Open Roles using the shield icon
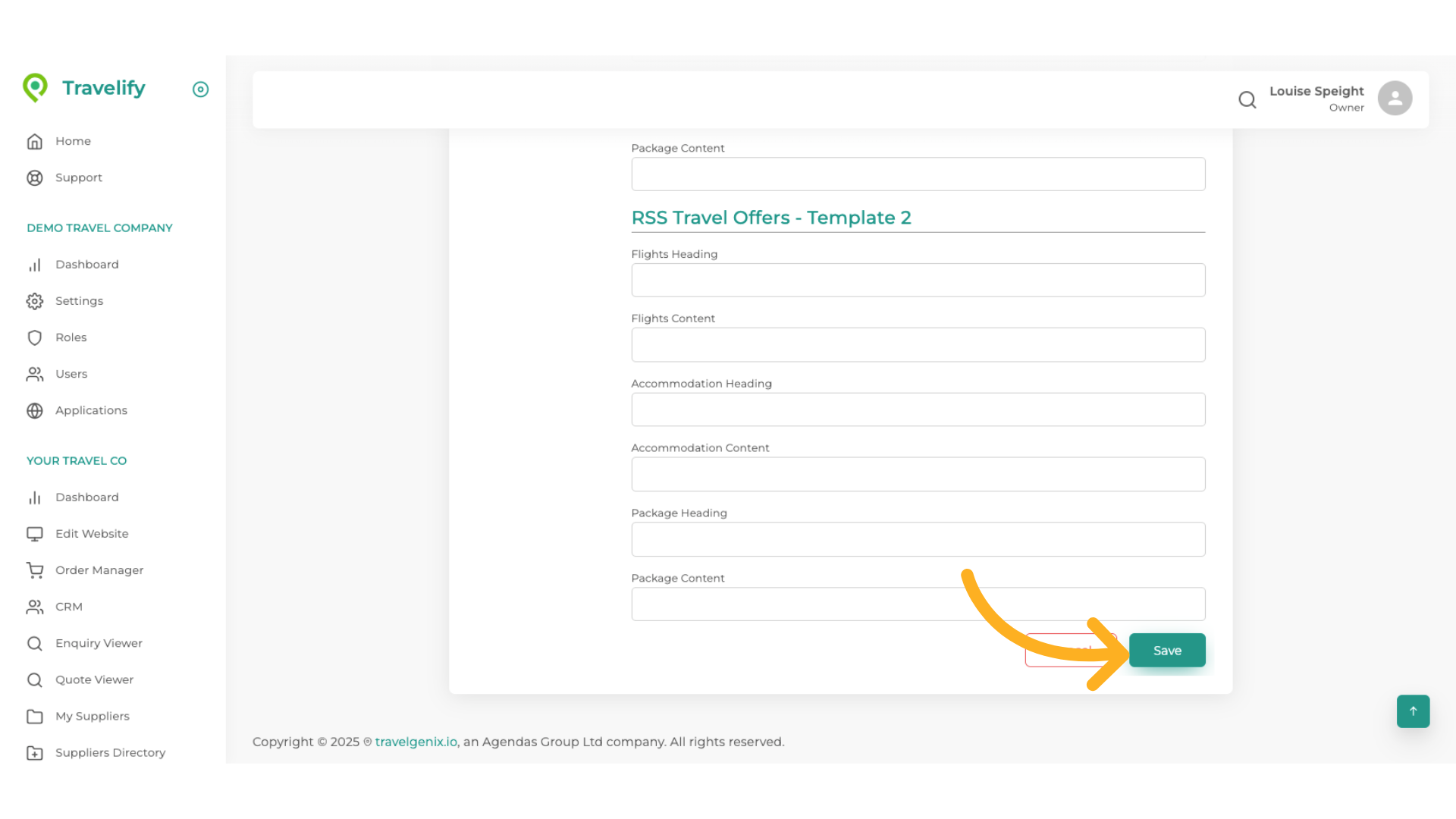 point(35,337)
